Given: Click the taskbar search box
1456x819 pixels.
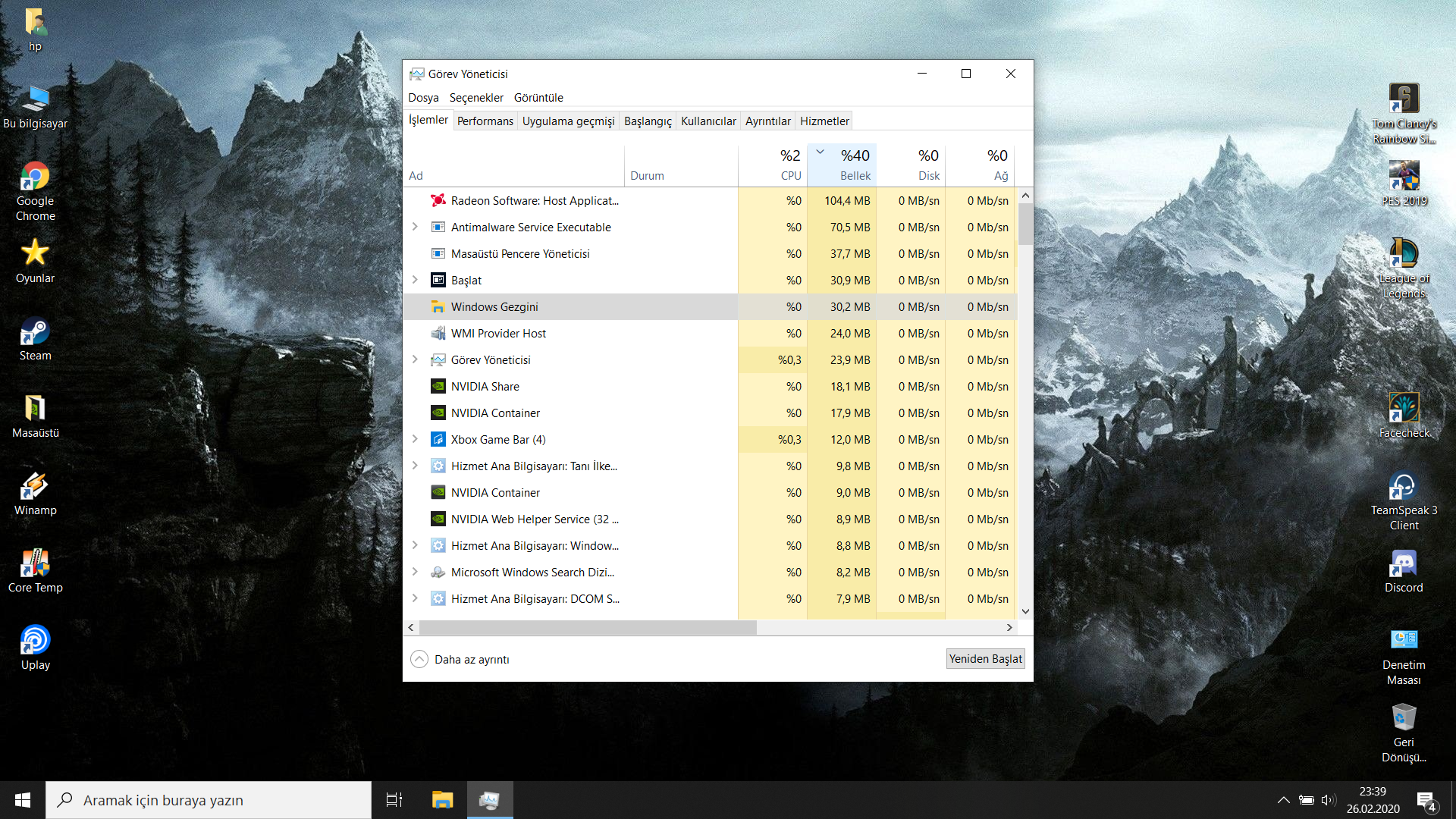Looking at the screenshot, I should 209,800.
